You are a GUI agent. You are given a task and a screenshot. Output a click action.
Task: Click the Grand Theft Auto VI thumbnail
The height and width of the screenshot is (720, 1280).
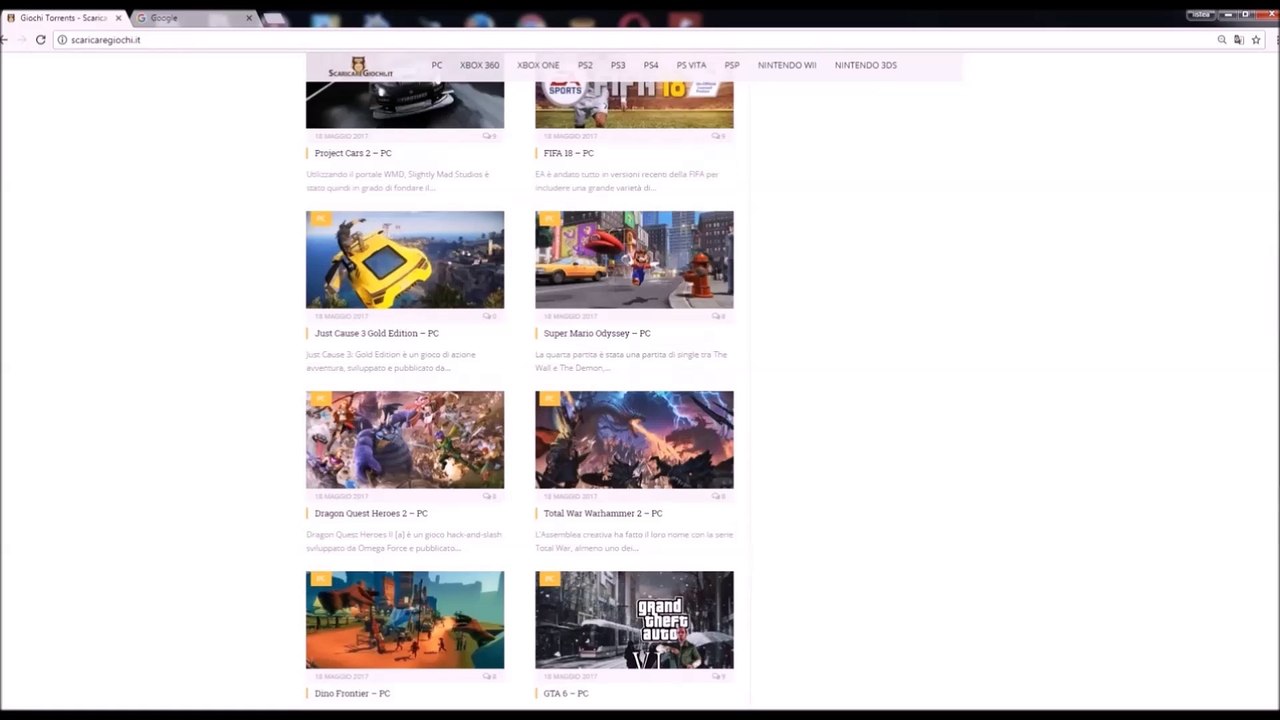[x=634, y=620]
